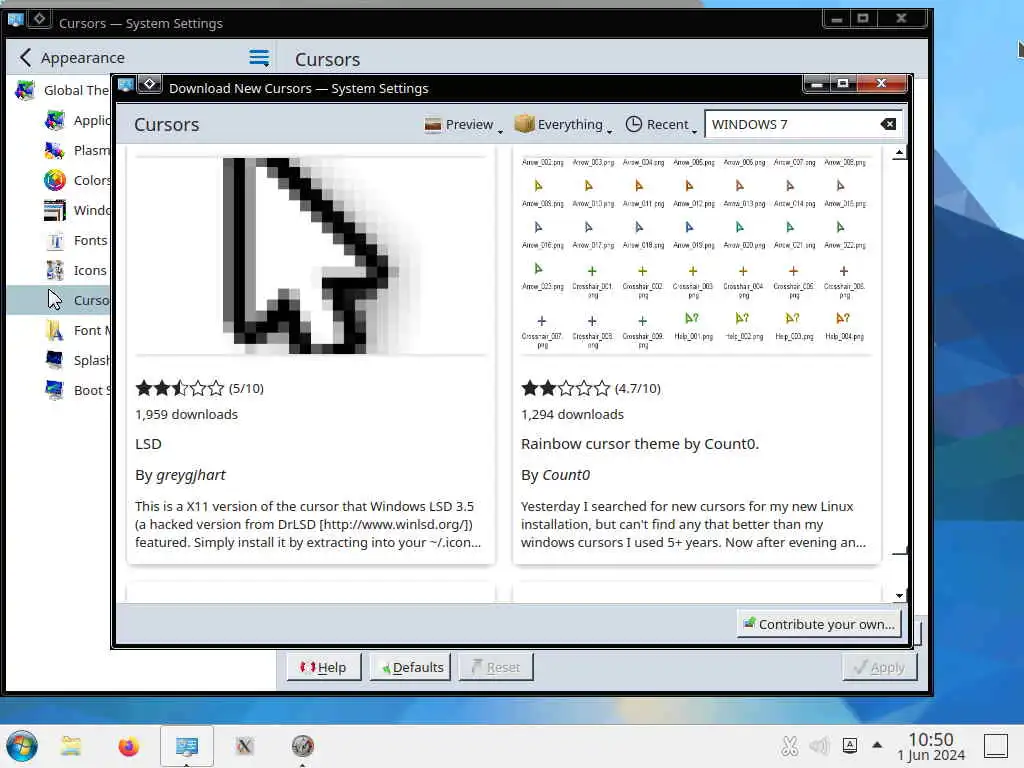1024x768 pixels.
Task: Click 1,294 downloads text
Action: [x=573, y=415]
